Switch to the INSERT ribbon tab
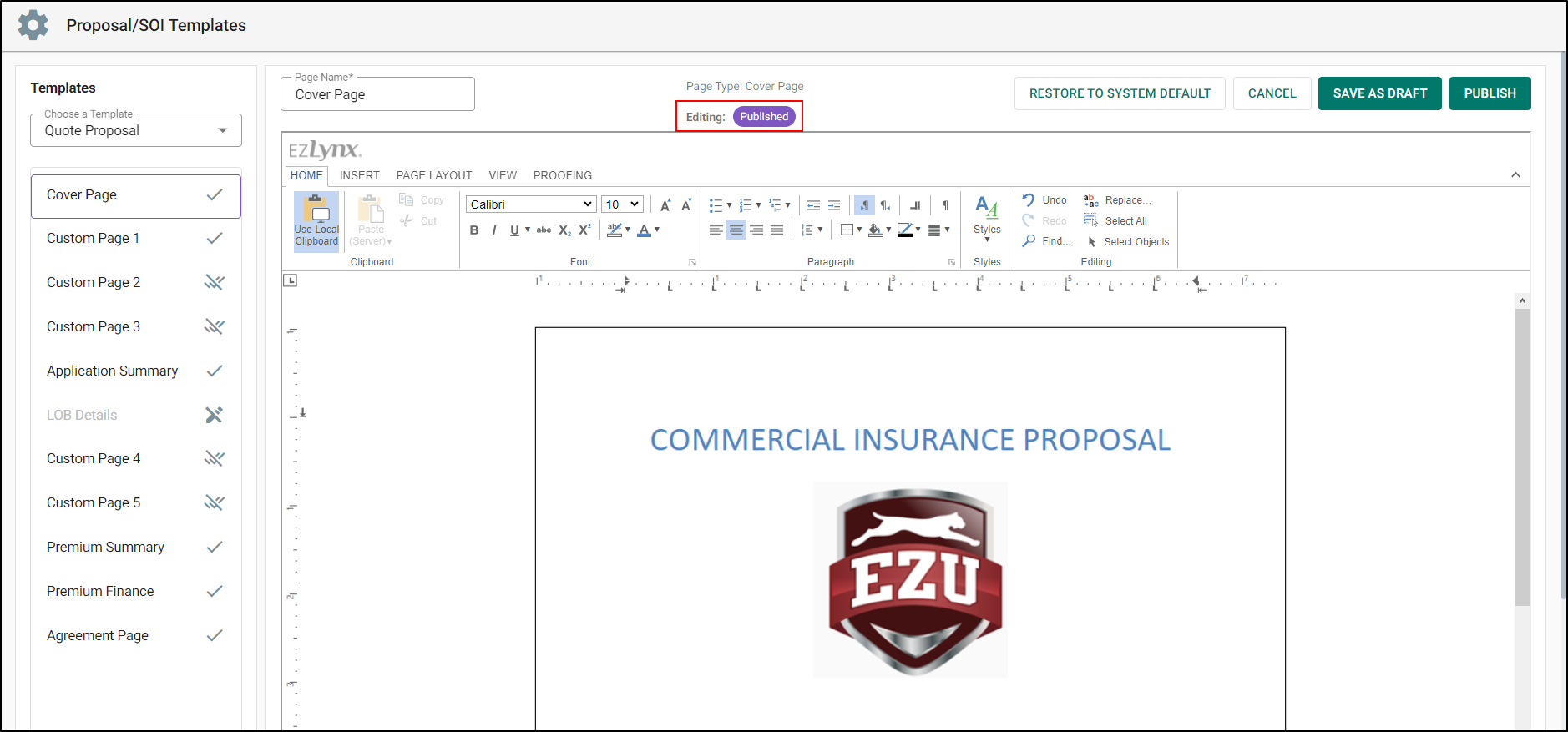1568x732 pixels. click(x=360, y=175)
